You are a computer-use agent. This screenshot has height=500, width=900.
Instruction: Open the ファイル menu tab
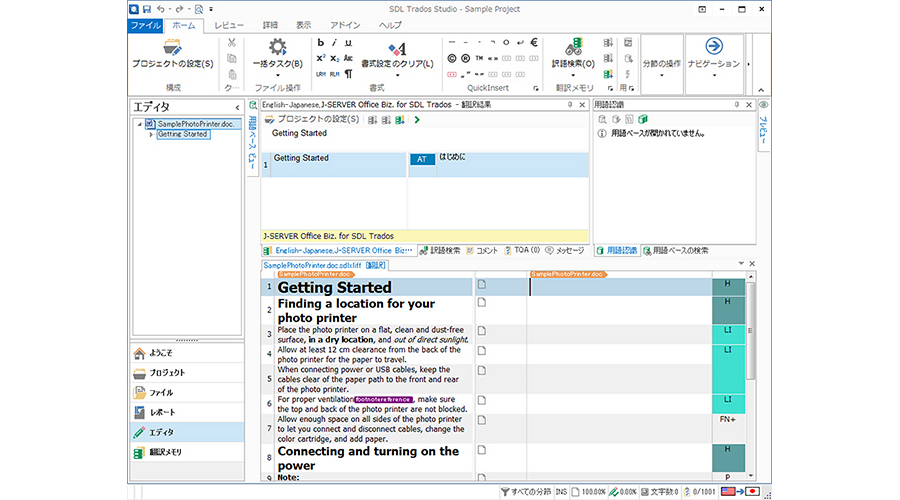pyautogui.click(x=145, y=25)
